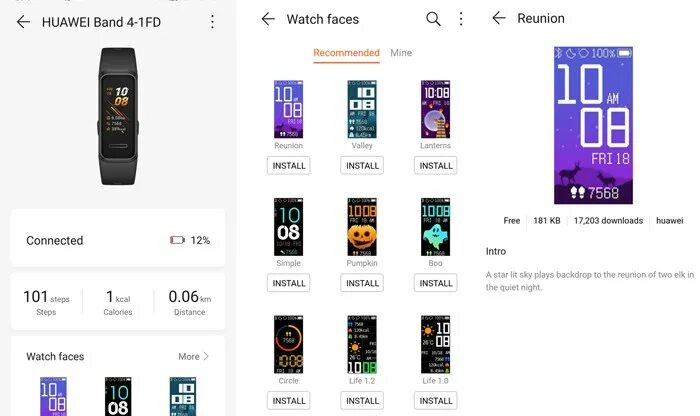Tap the huawei author label

pos(669,220)
